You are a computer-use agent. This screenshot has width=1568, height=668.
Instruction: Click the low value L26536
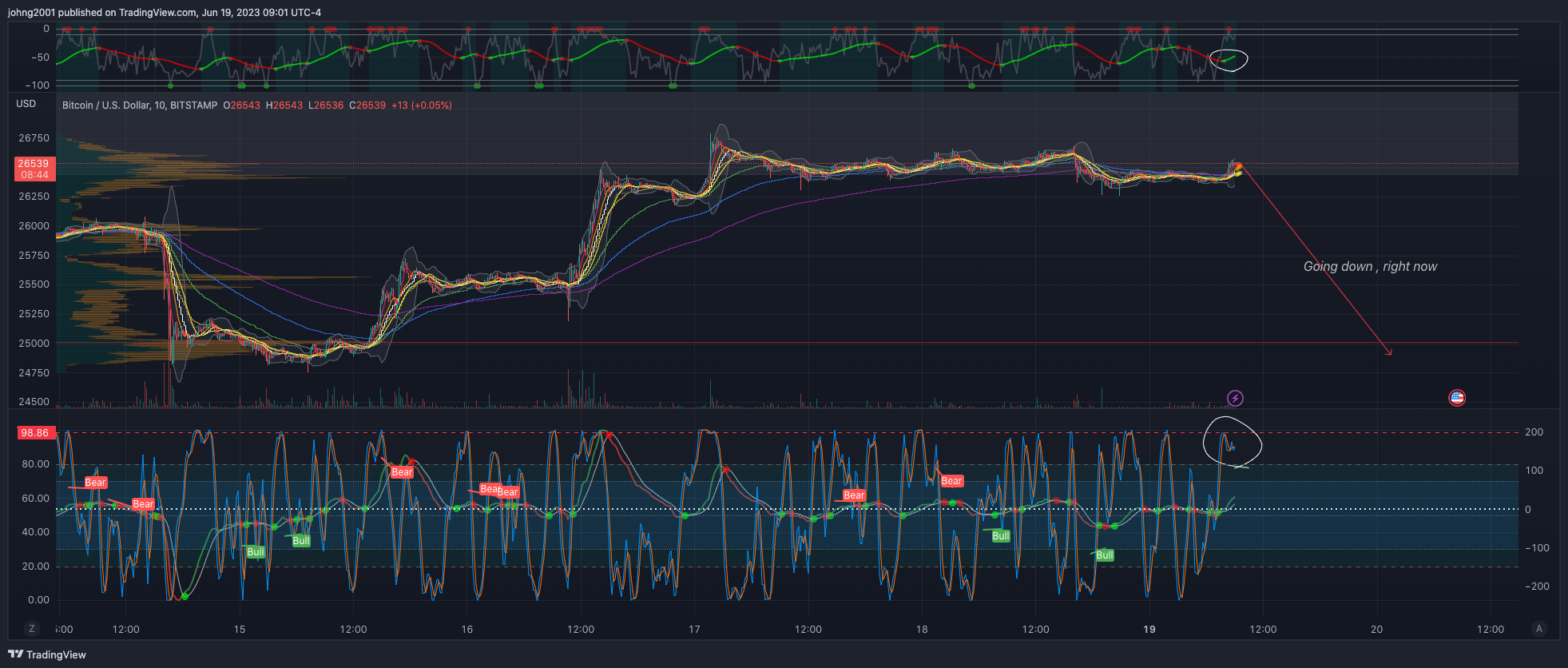(326, 105)
